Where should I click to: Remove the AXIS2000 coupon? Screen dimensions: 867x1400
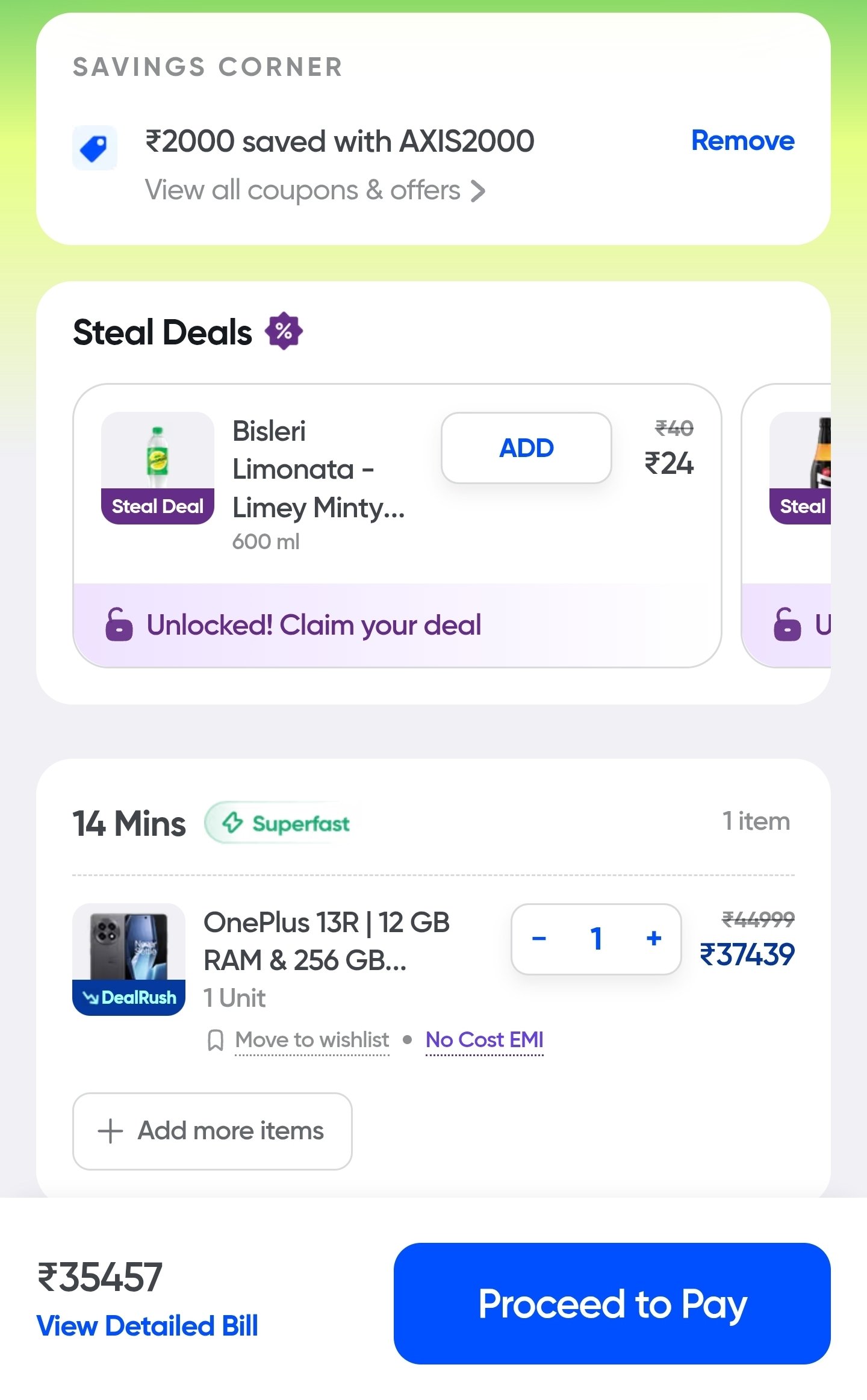pos(742,141)
